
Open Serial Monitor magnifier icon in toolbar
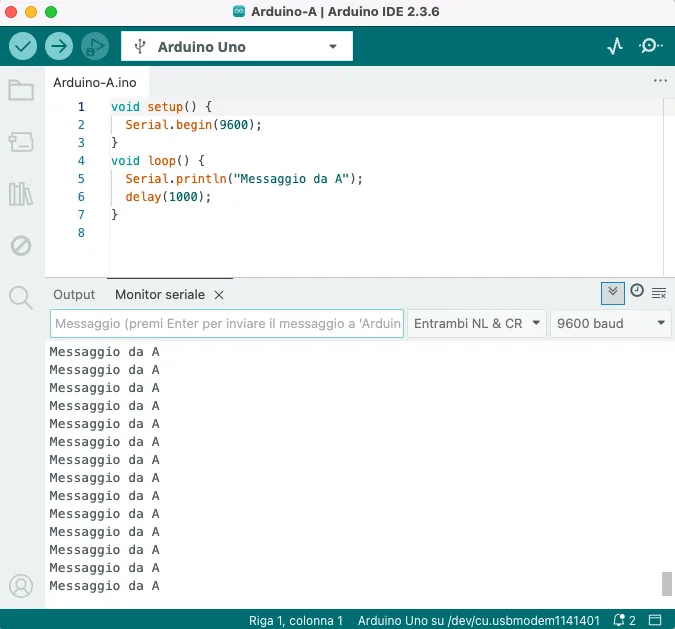click(650, 46)
